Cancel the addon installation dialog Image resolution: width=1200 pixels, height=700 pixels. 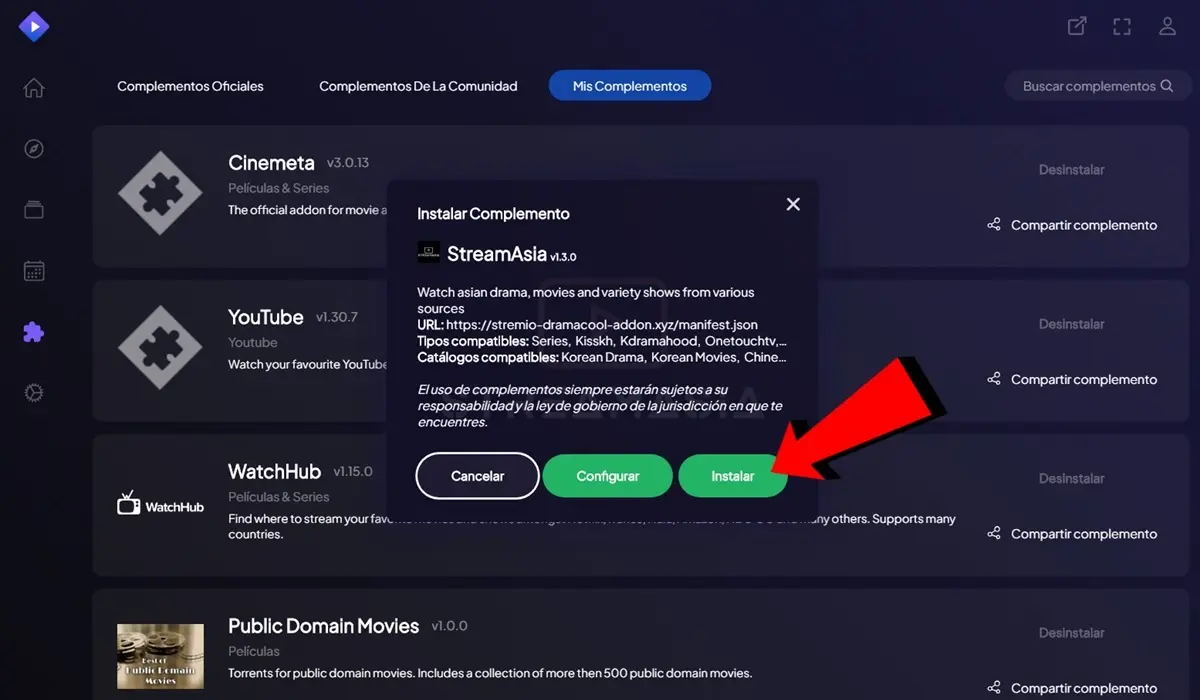point(477,476)
